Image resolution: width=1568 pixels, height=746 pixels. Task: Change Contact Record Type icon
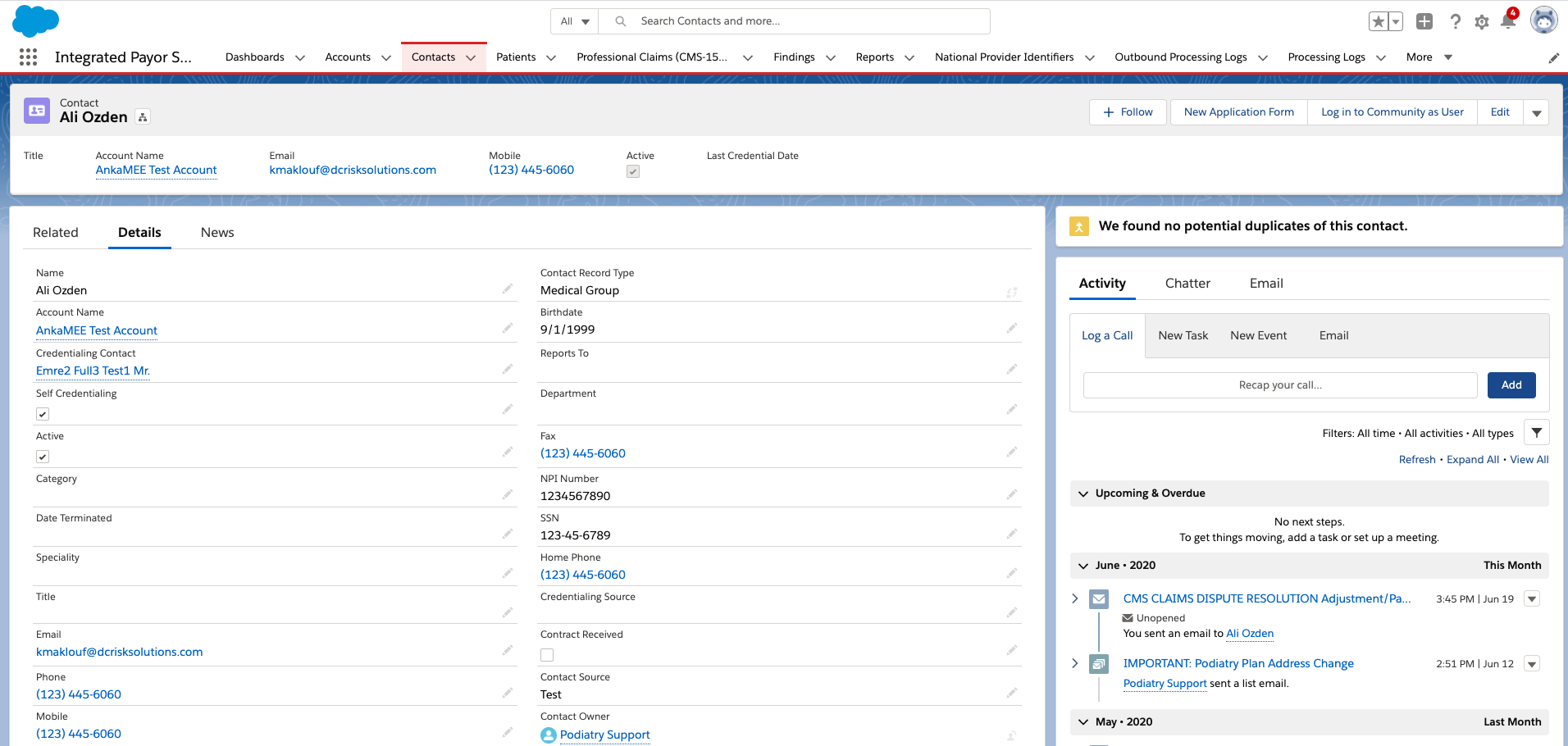pyautogui.click(x=1012, y=293)
